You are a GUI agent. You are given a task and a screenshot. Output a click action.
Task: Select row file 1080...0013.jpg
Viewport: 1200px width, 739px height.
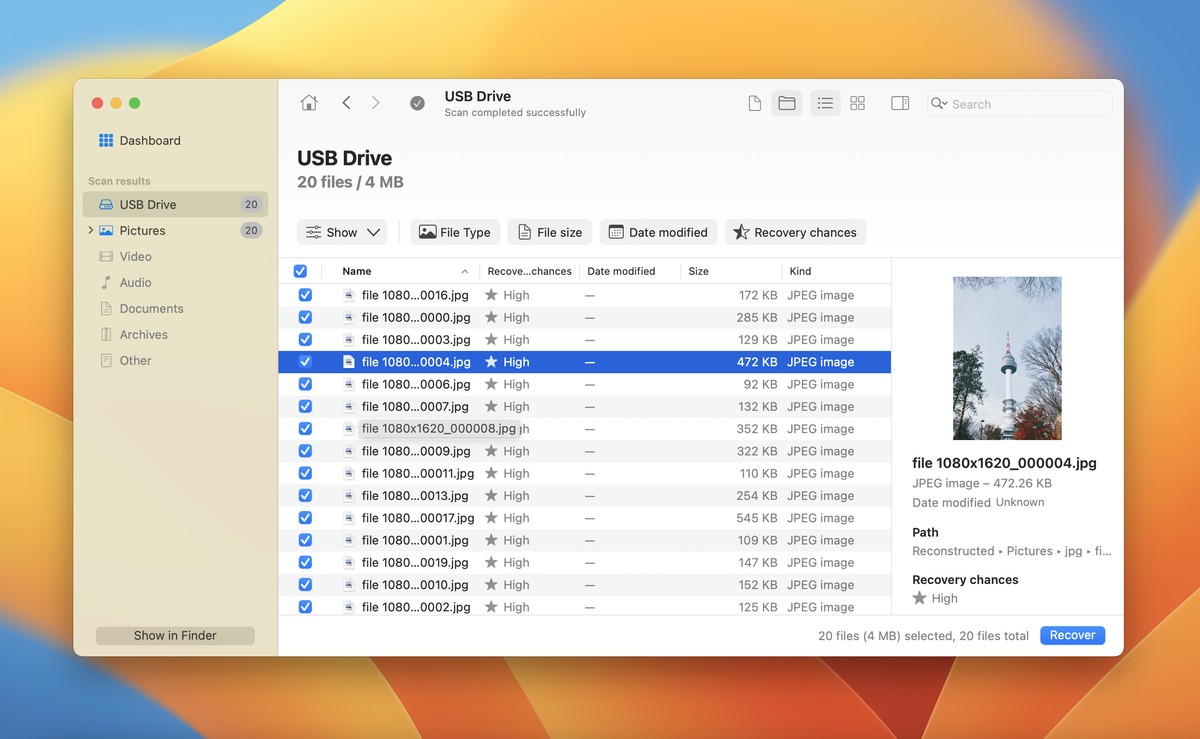coord(584,496)
